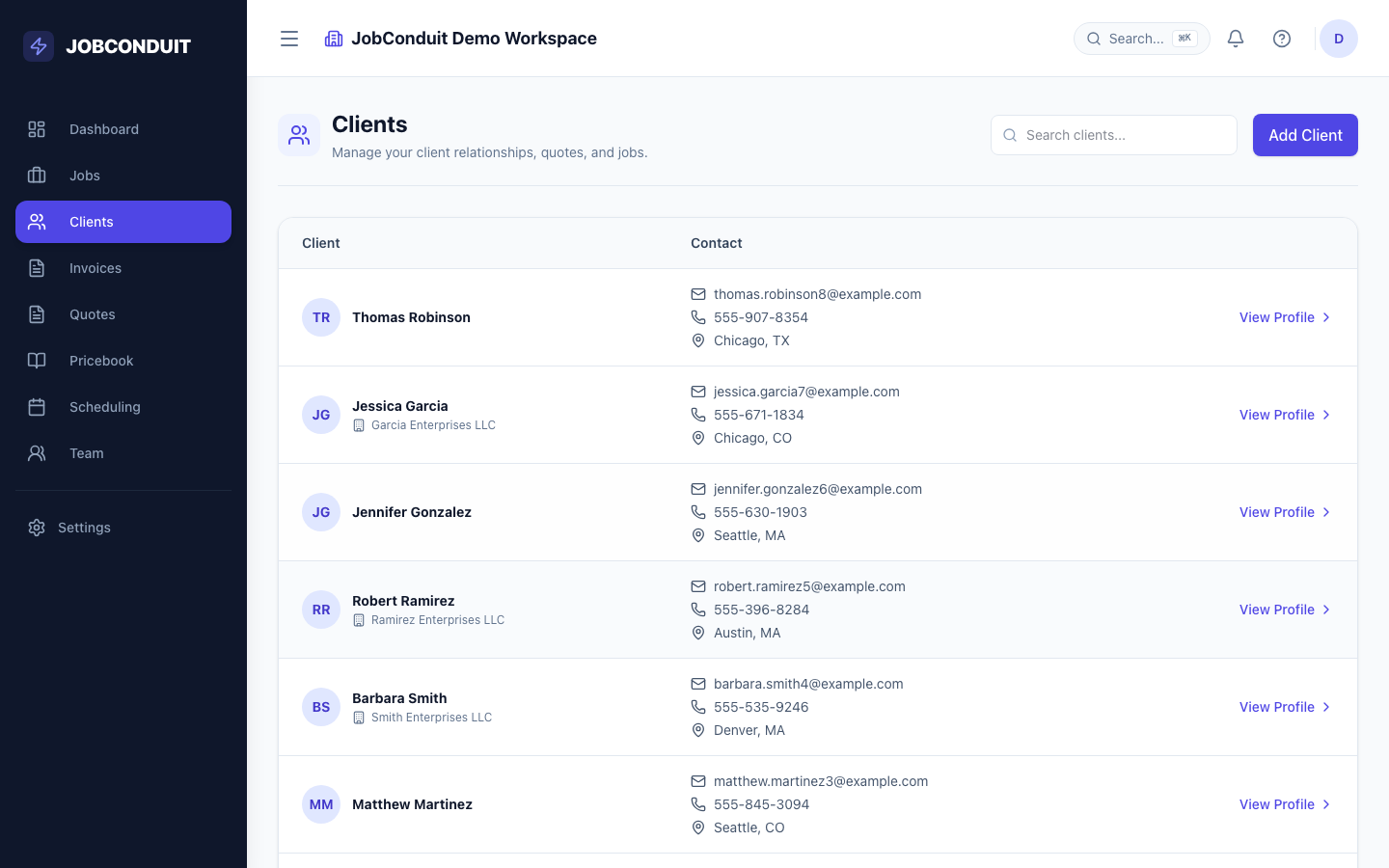Click the Garcia Enterprises LLC label
The image size is (1389, 868).
(x=433, y=425)
